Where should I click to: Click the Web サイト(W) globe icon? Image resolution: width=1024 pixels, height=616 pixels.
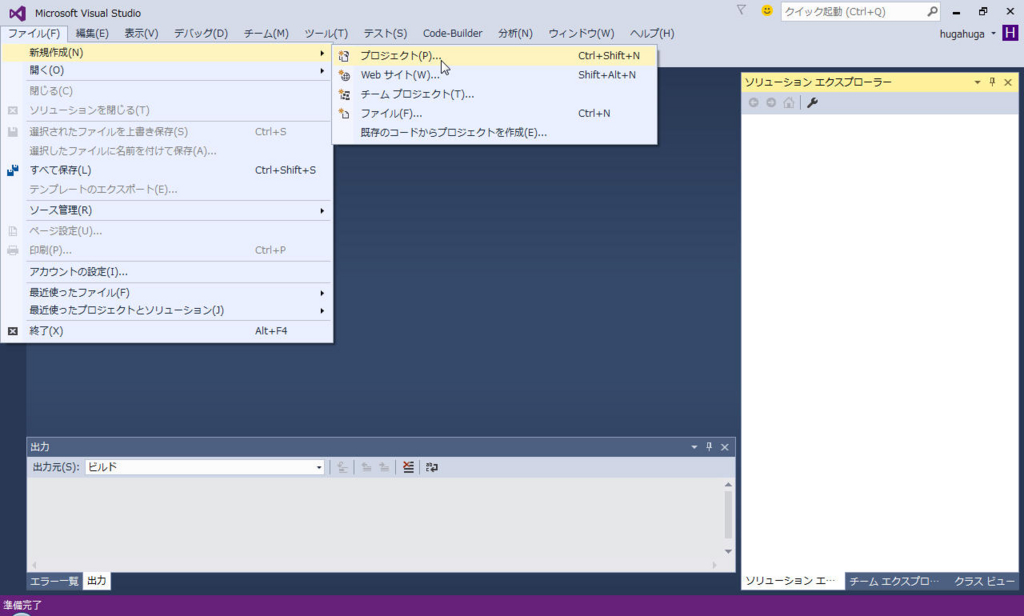click(x=344, y=75)
